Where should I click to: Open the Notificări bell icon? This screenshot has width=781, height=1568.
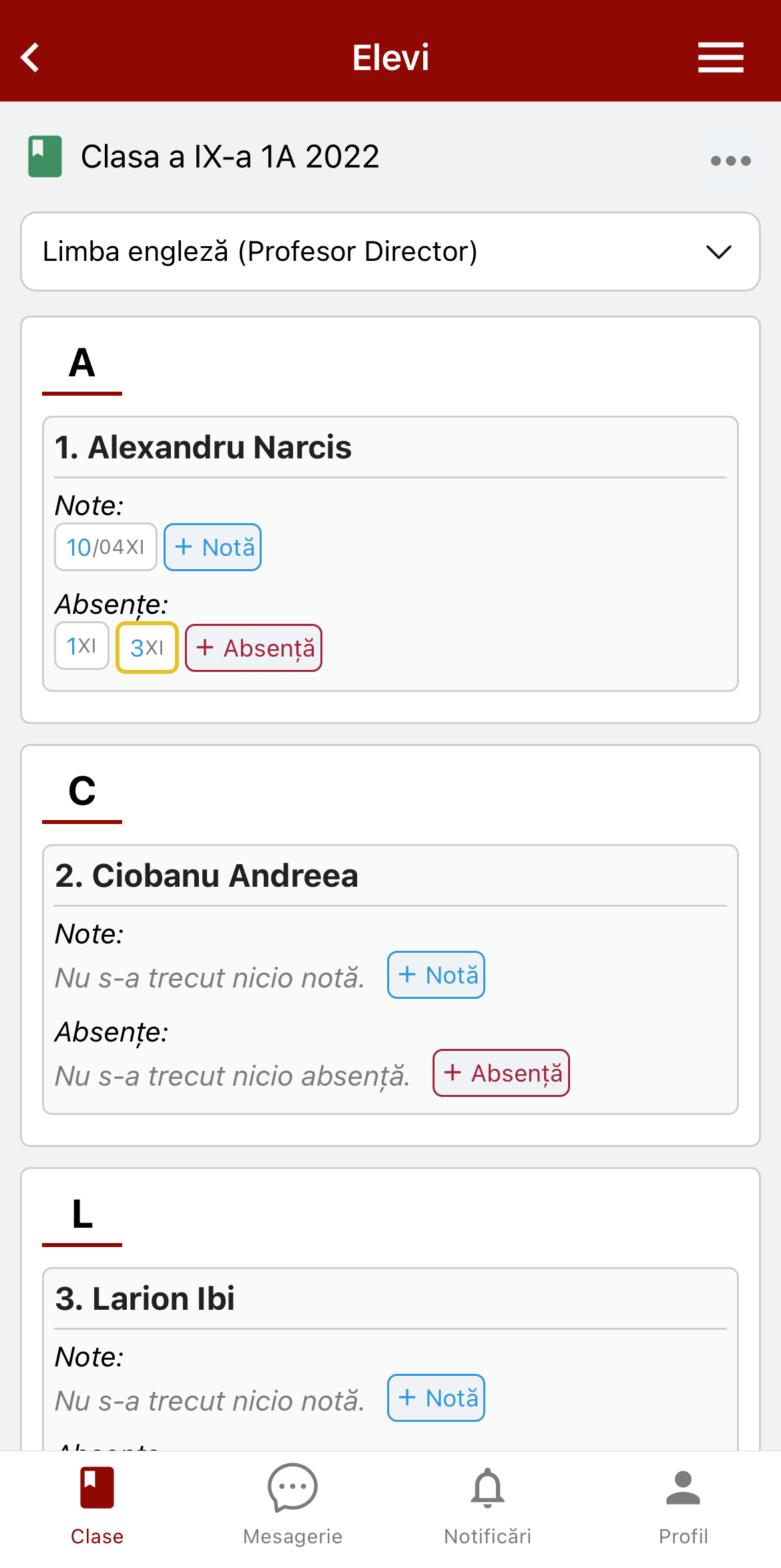[488, 1487]
